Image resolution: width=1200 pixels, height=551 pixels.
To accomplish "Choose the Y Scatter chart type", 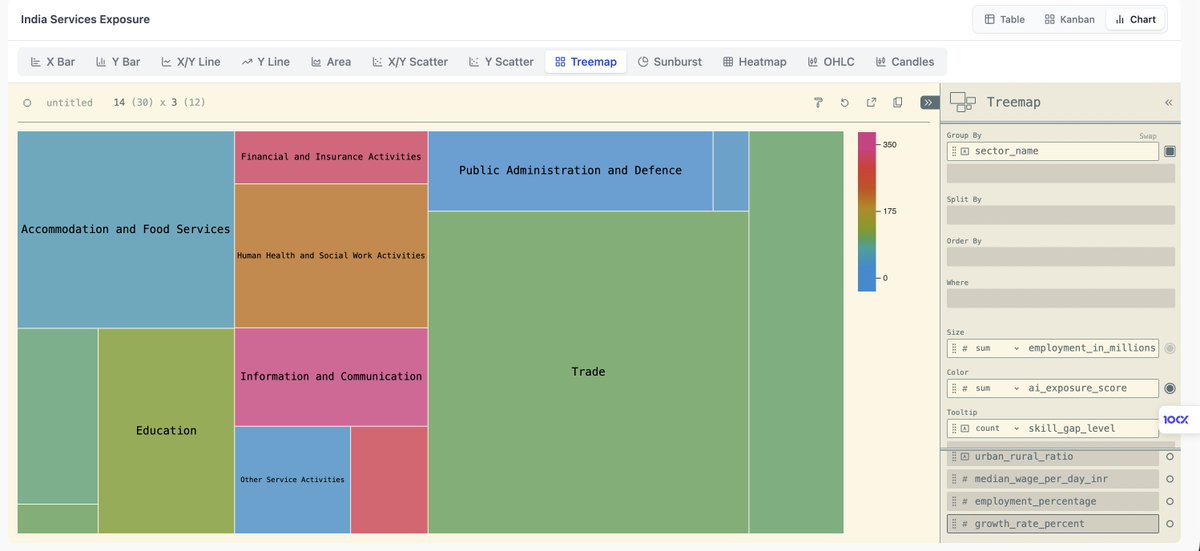I will tap(501, 62).
